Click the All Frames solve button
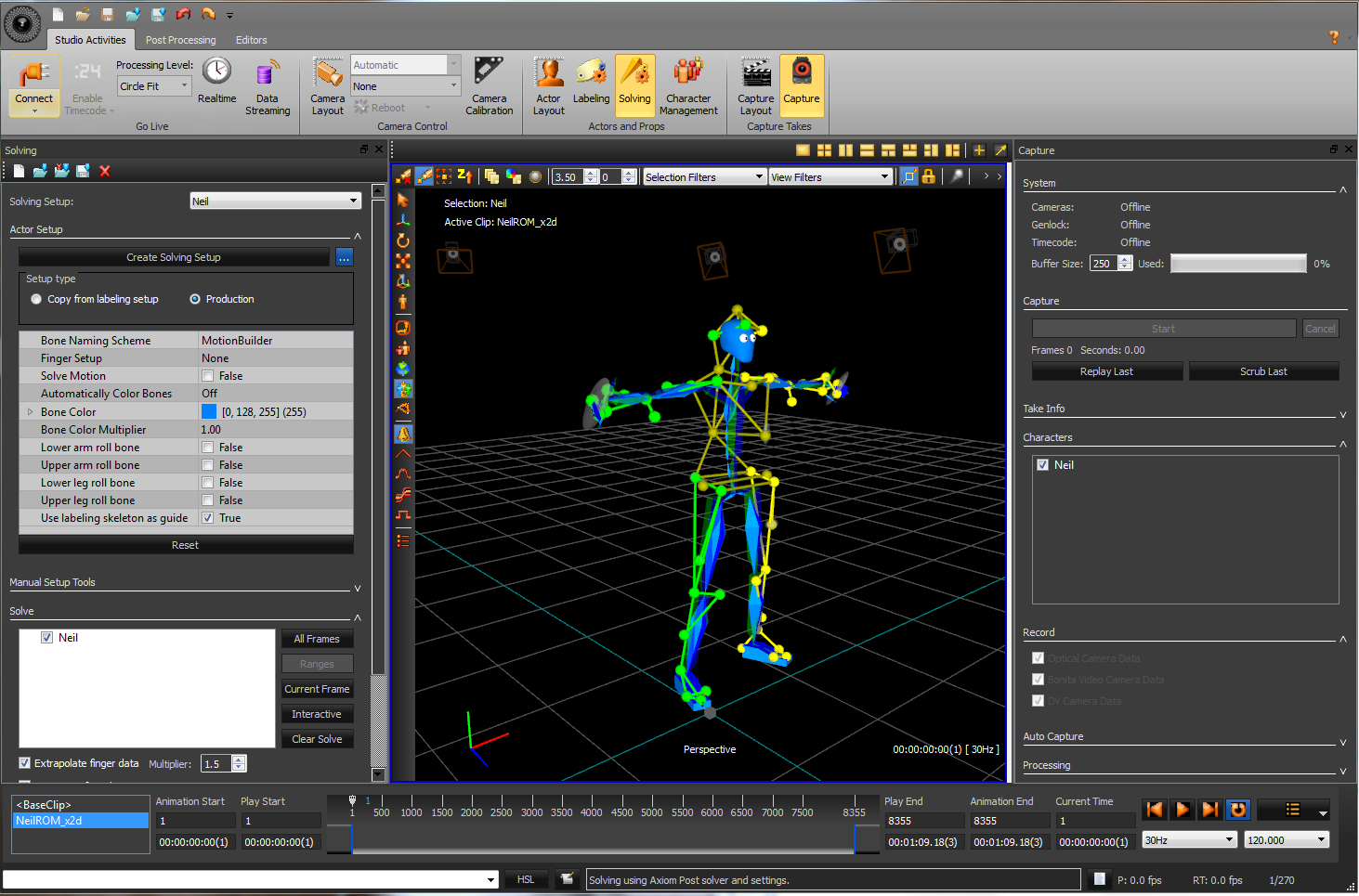Viewport: 1359px width, 896px height. [x=317, y=639]
